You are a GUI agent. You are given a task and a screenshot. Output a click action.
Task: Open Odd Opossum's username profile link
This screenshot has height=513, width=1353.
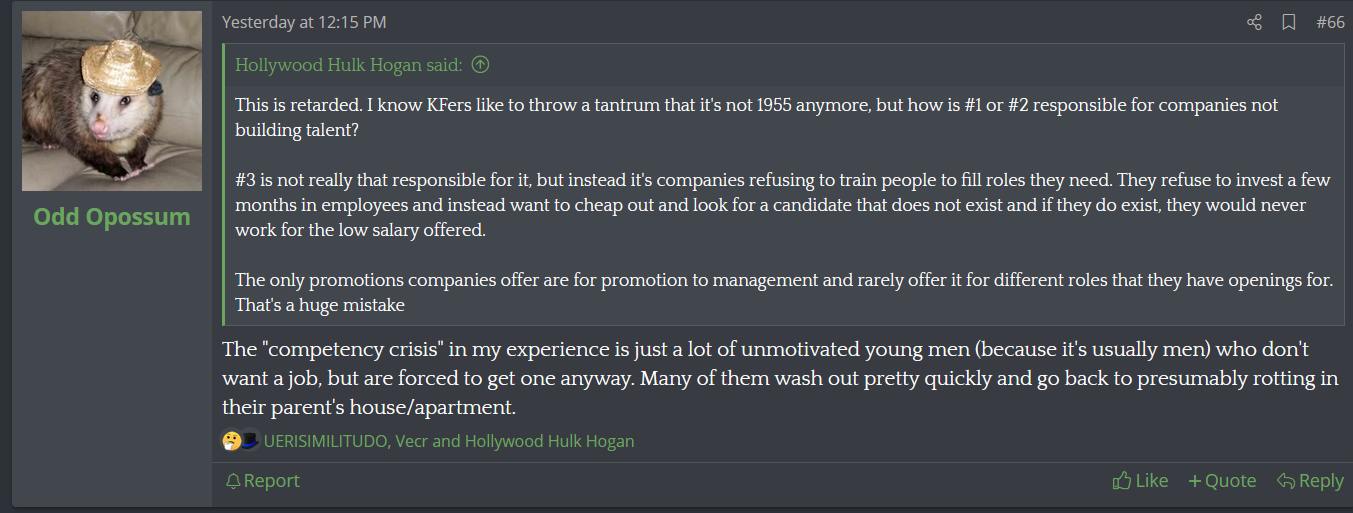tap(112, 216)
